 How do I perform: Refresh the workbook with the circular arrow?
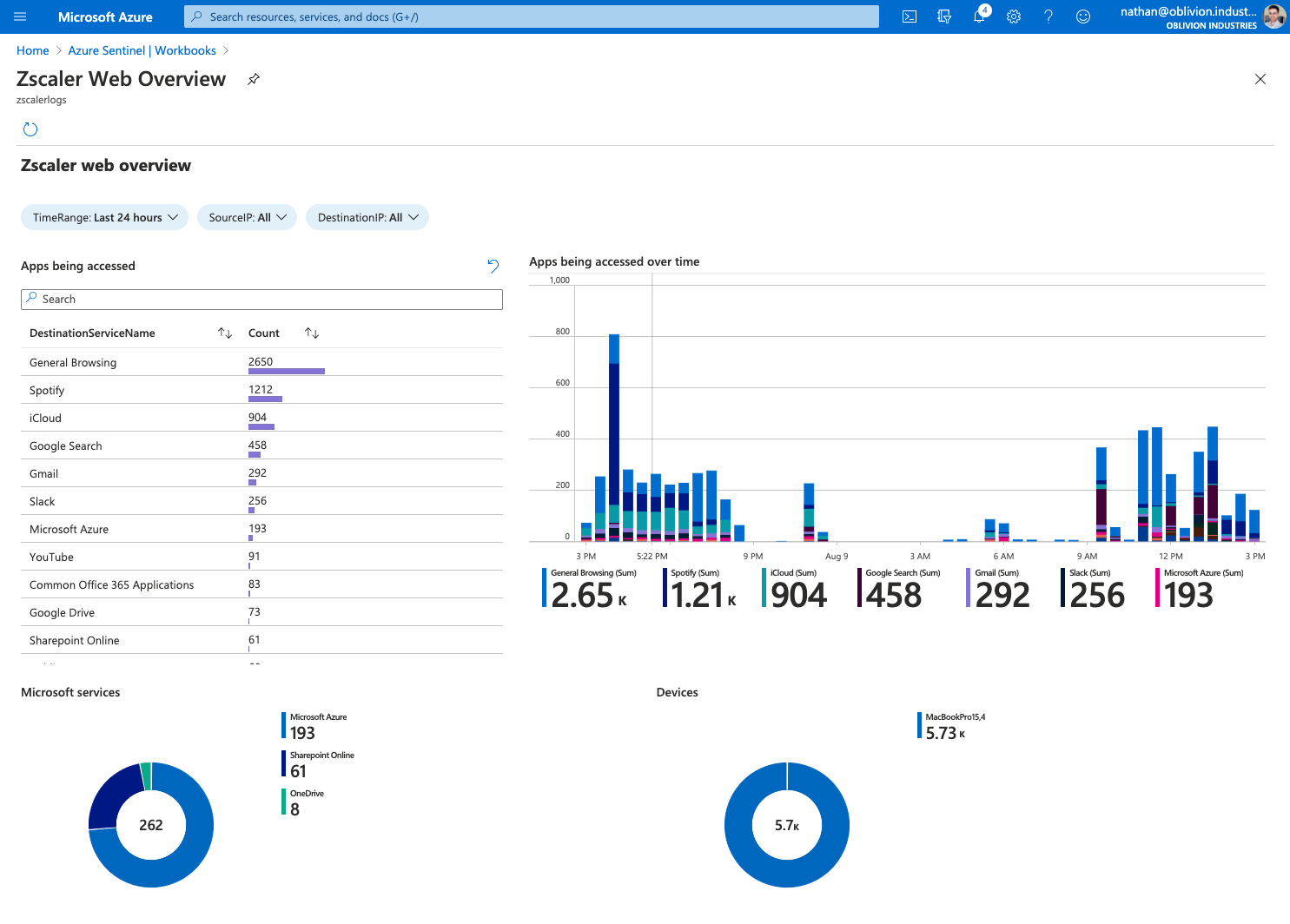(x=30, y=129)
